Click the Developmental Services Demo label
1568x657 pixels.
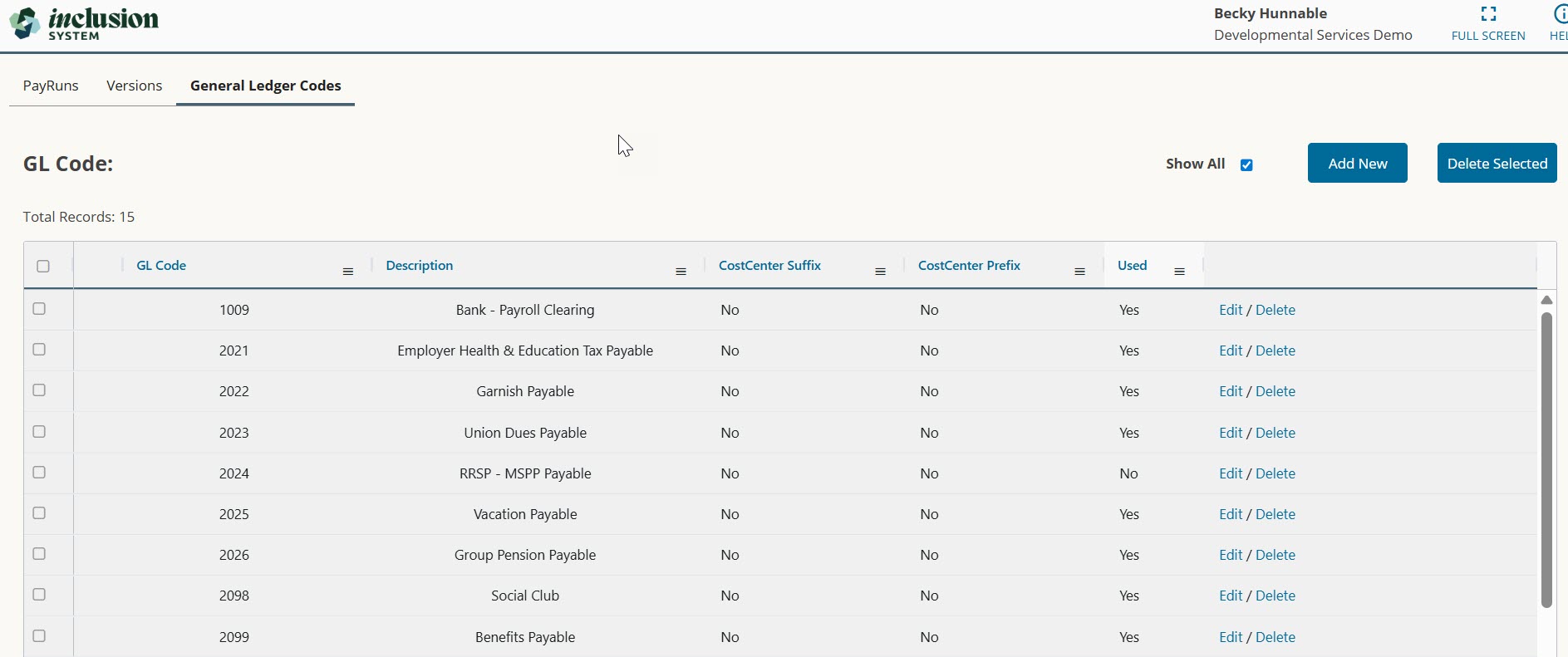(x=1313, y=35)
